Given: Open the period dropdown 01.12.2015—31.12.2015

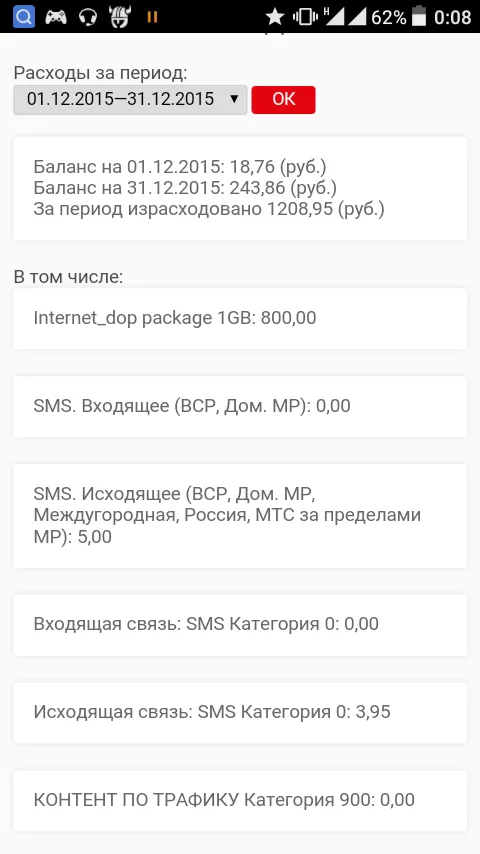Looking at the screenshot, I should pyautogui.click(x=130, y=100).
